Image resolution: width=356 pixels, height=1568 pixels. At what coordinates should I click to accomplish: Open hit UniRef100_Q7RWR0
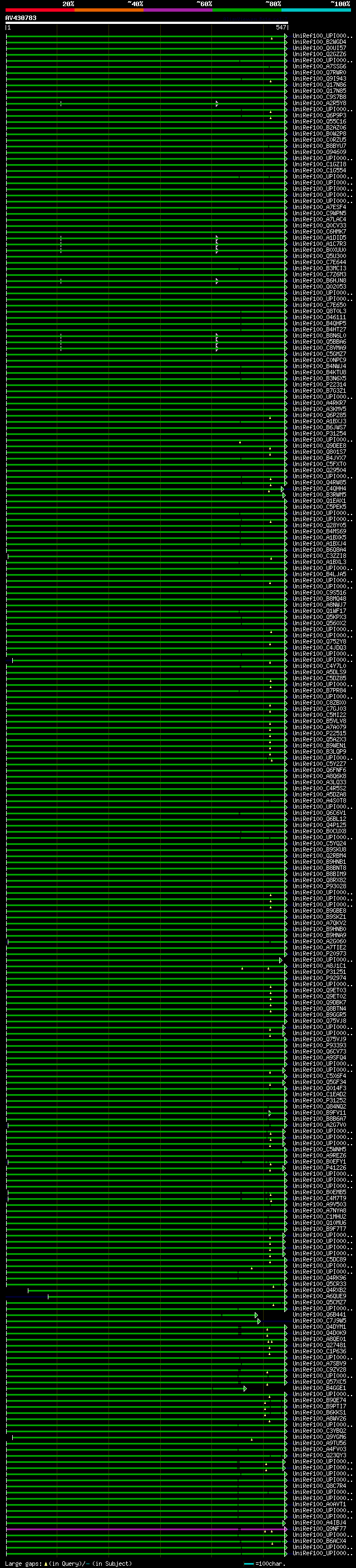tap(319, 72)
